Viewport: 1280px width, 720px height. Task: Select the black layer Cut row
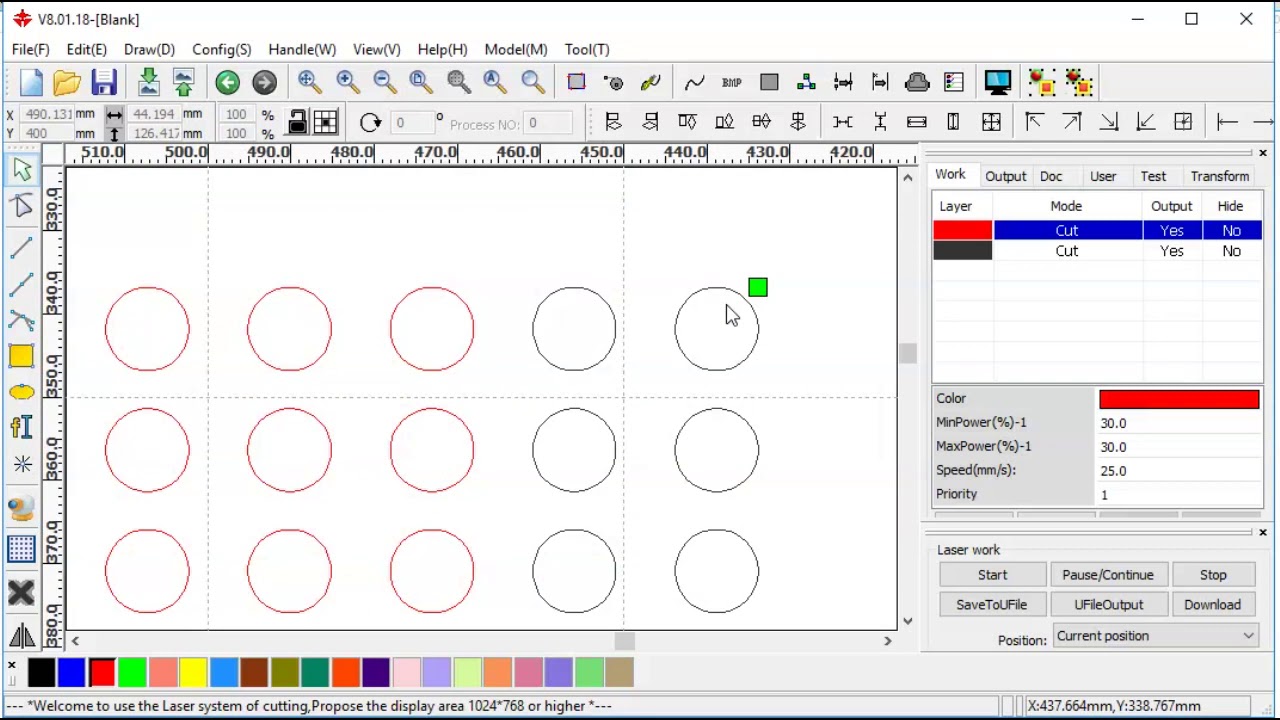point(1067,251)
